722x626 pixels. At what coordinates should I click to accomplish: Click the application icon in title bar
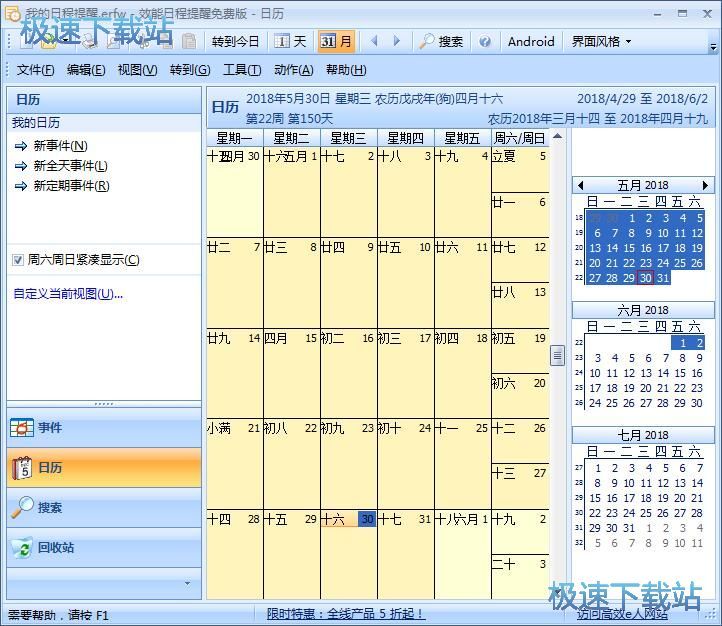click(x=12, y=14)
